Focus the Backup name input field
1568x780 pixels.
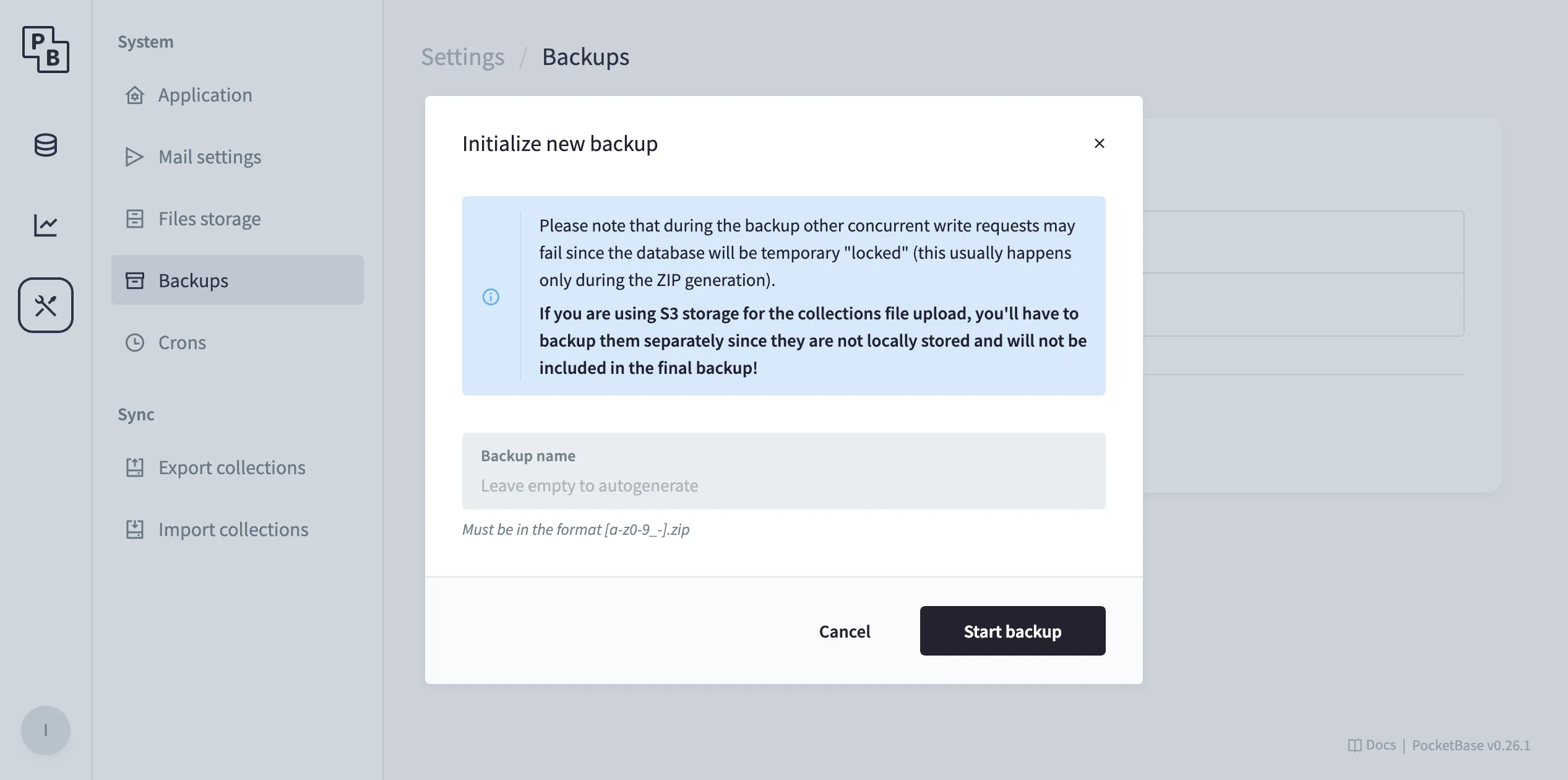(x=783, y=485)
